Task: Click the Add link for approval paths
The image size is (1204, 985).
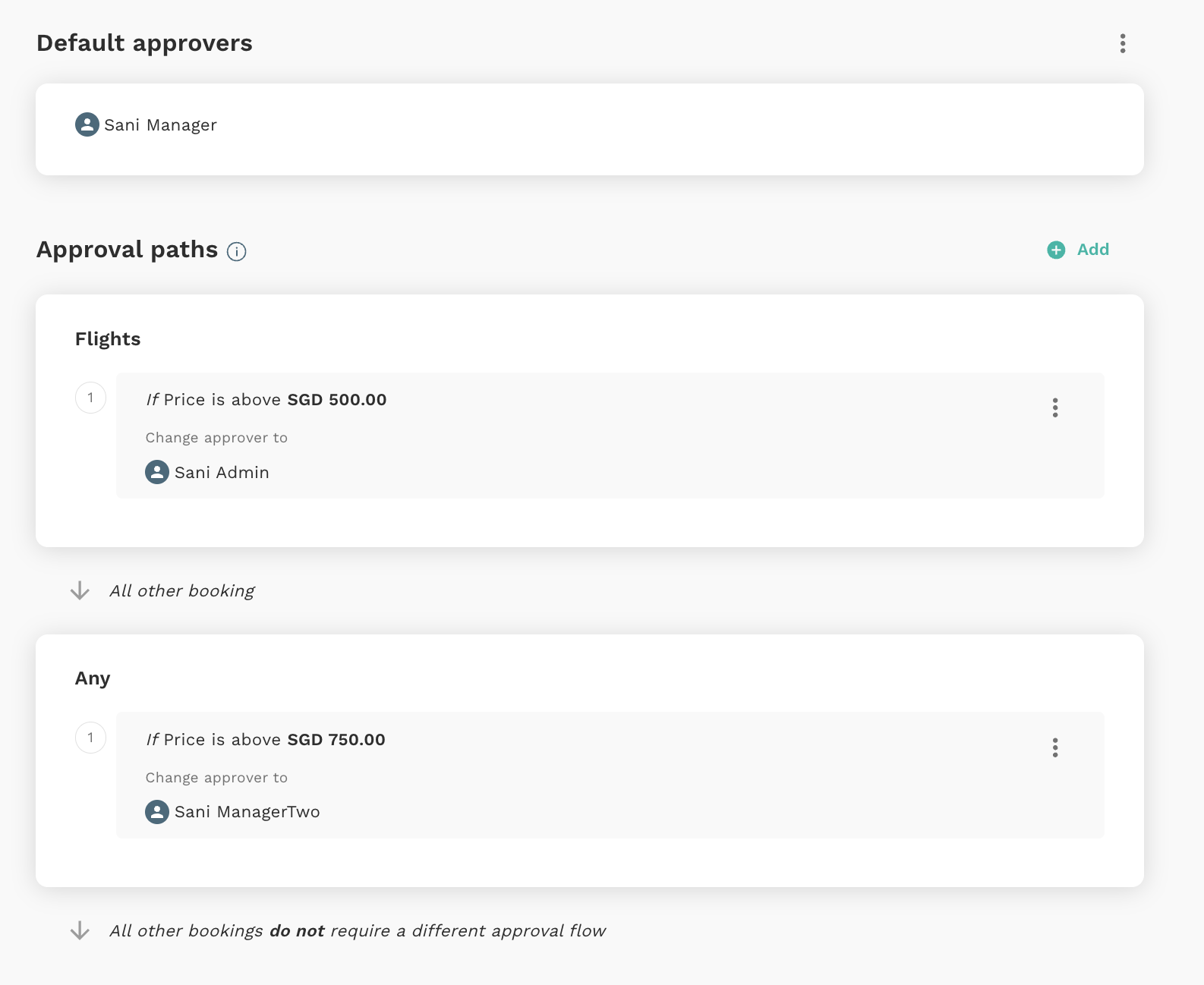Action: (1093, 250)
